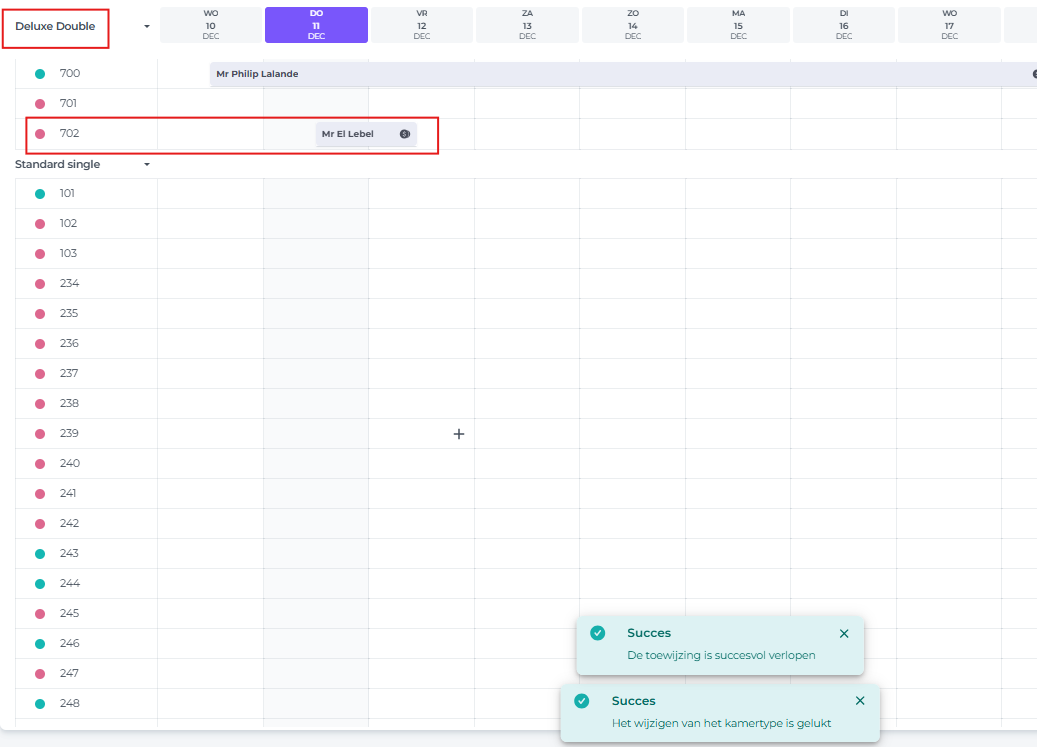The height and width of the screenshot is (747, 1037).
Task: Click the pink status dot for room 101's neighbor 102
Action: point(40,224)
